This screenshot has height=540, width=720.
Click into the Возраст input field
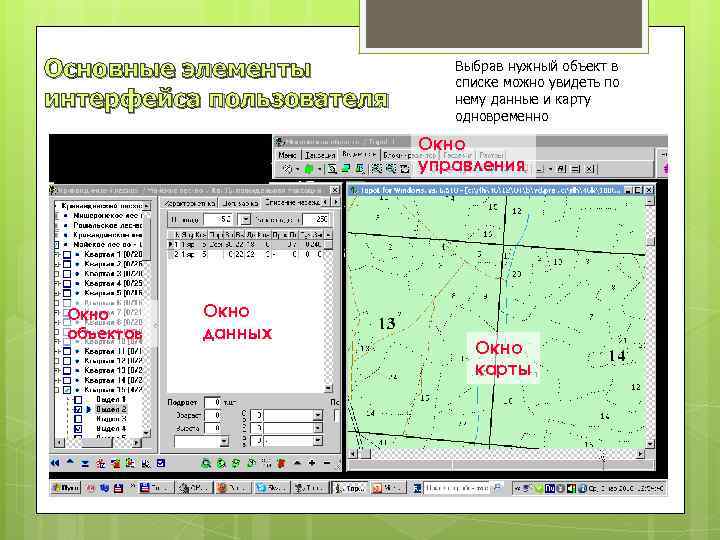point(213,415)
